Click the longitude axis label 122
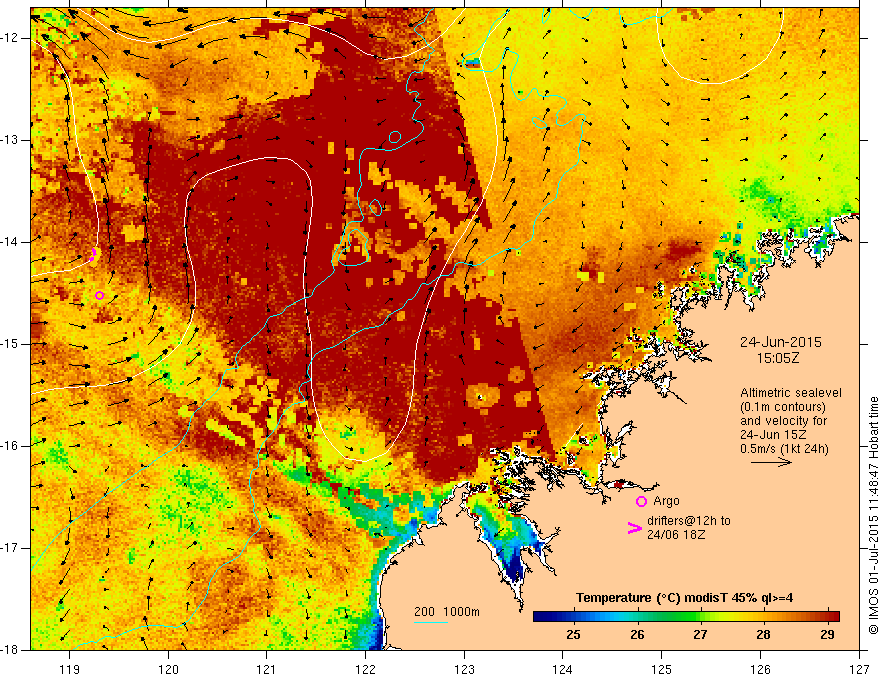The image size is (880, 680). (365, 669)
